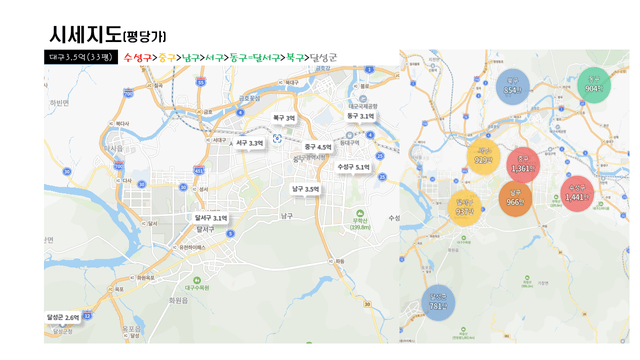Open the 달서구 3.1억 price tag
640x360 pixels.
(x=211, y=218)
